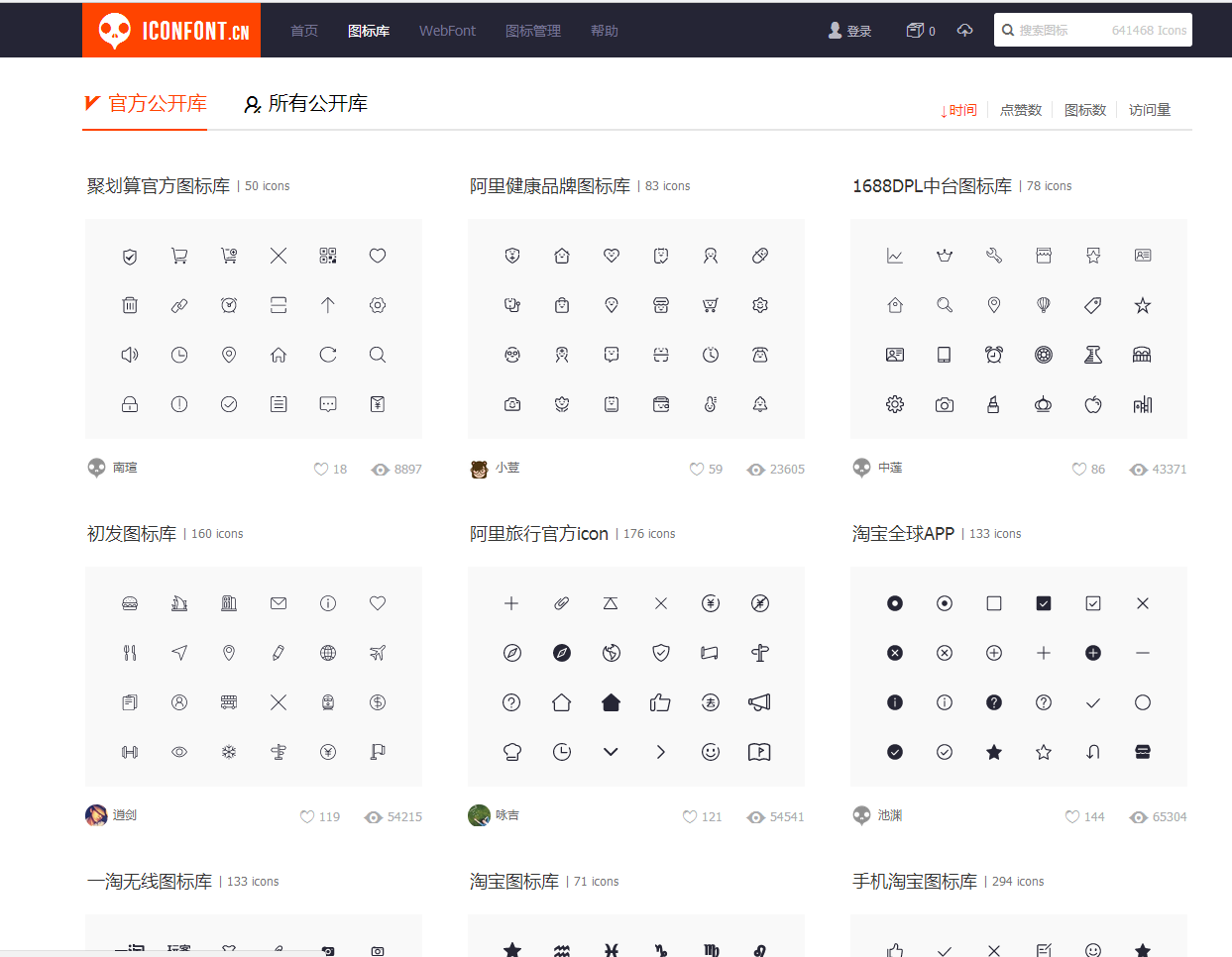Click megaphone icon in 阿里旅行 library
This screenshot has height=957, width=1232.
pos(760,702)
